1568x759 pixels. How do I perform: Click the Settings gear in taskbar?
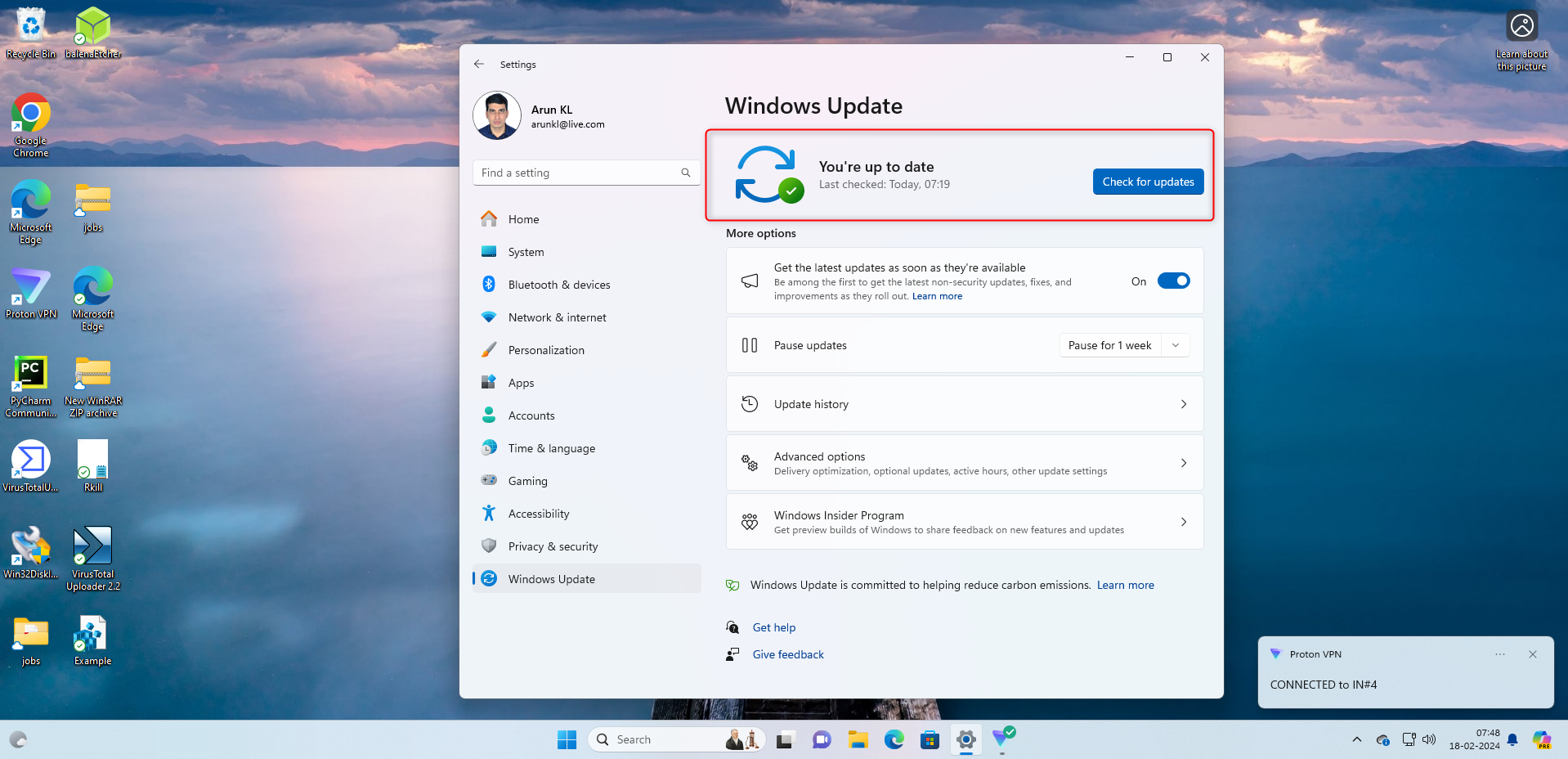coord(965,739)
